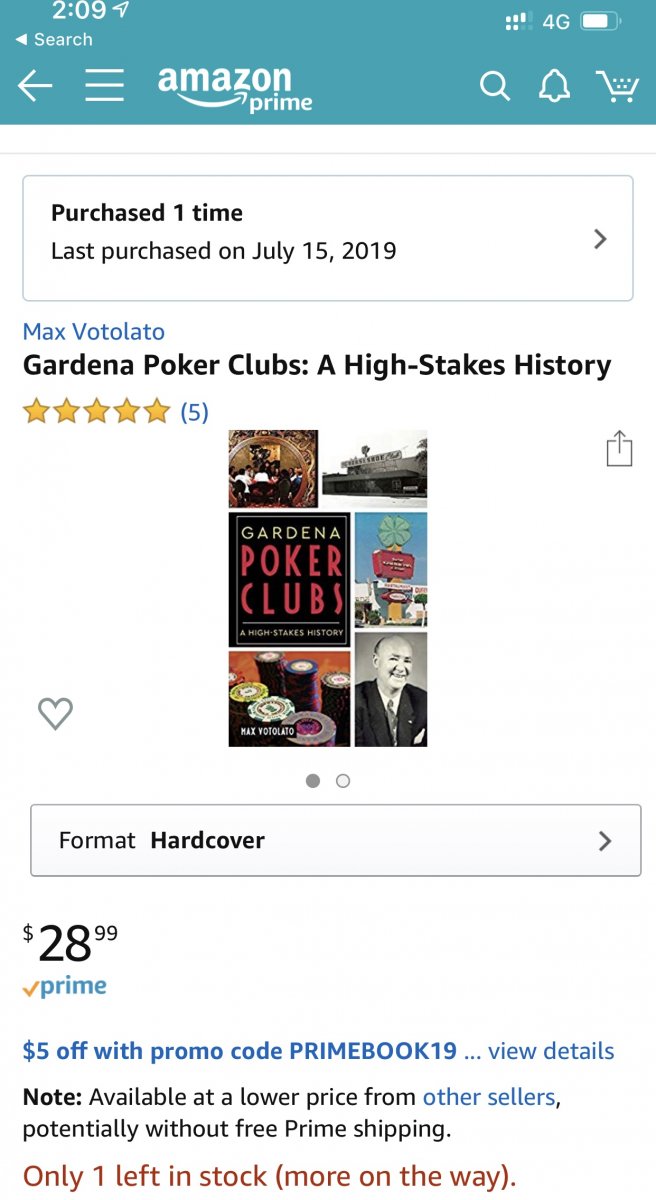Open the other sellers link
Screen dimensions: 656x1200
pos(489,1096)
